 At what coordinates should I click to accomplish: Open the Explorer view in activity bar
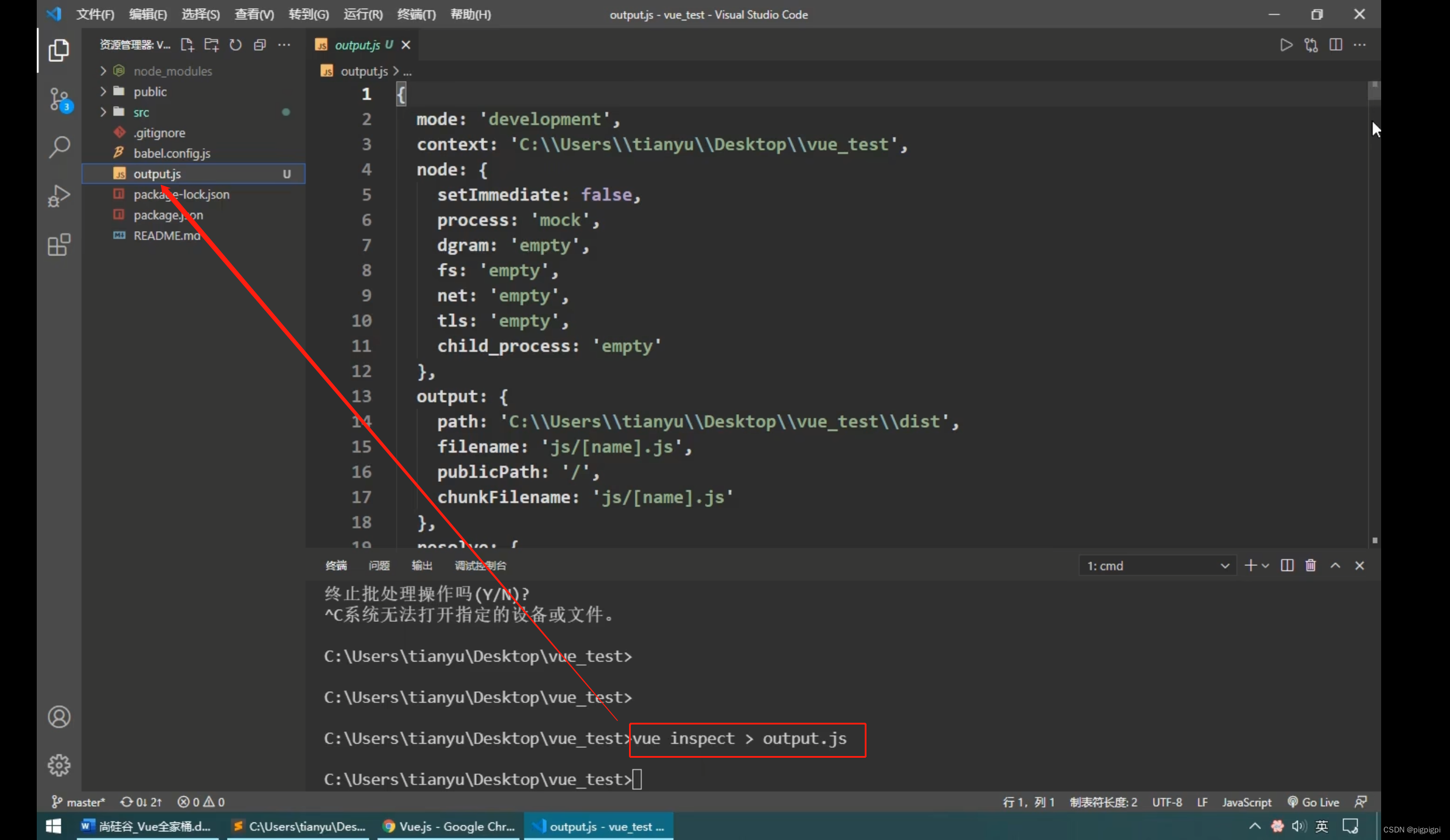coord(58,50)
